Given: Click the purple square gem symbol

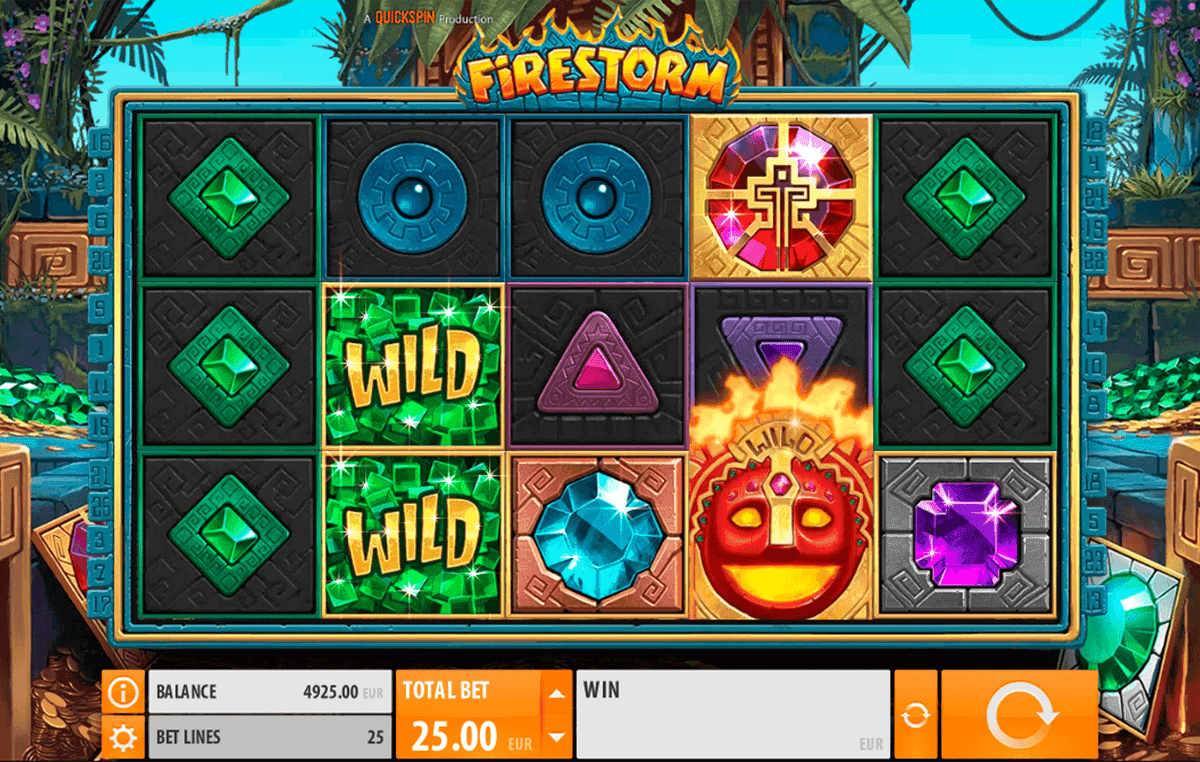Looking at the screenshot, I should [x=964, y=533].
